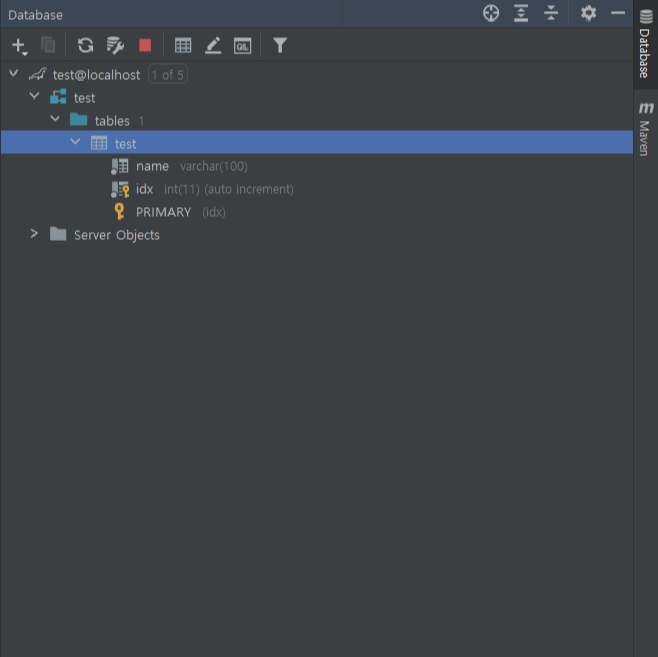The image size is (658, 657).
Task: Open the tool window settings gear
Action: pos(588,13)
